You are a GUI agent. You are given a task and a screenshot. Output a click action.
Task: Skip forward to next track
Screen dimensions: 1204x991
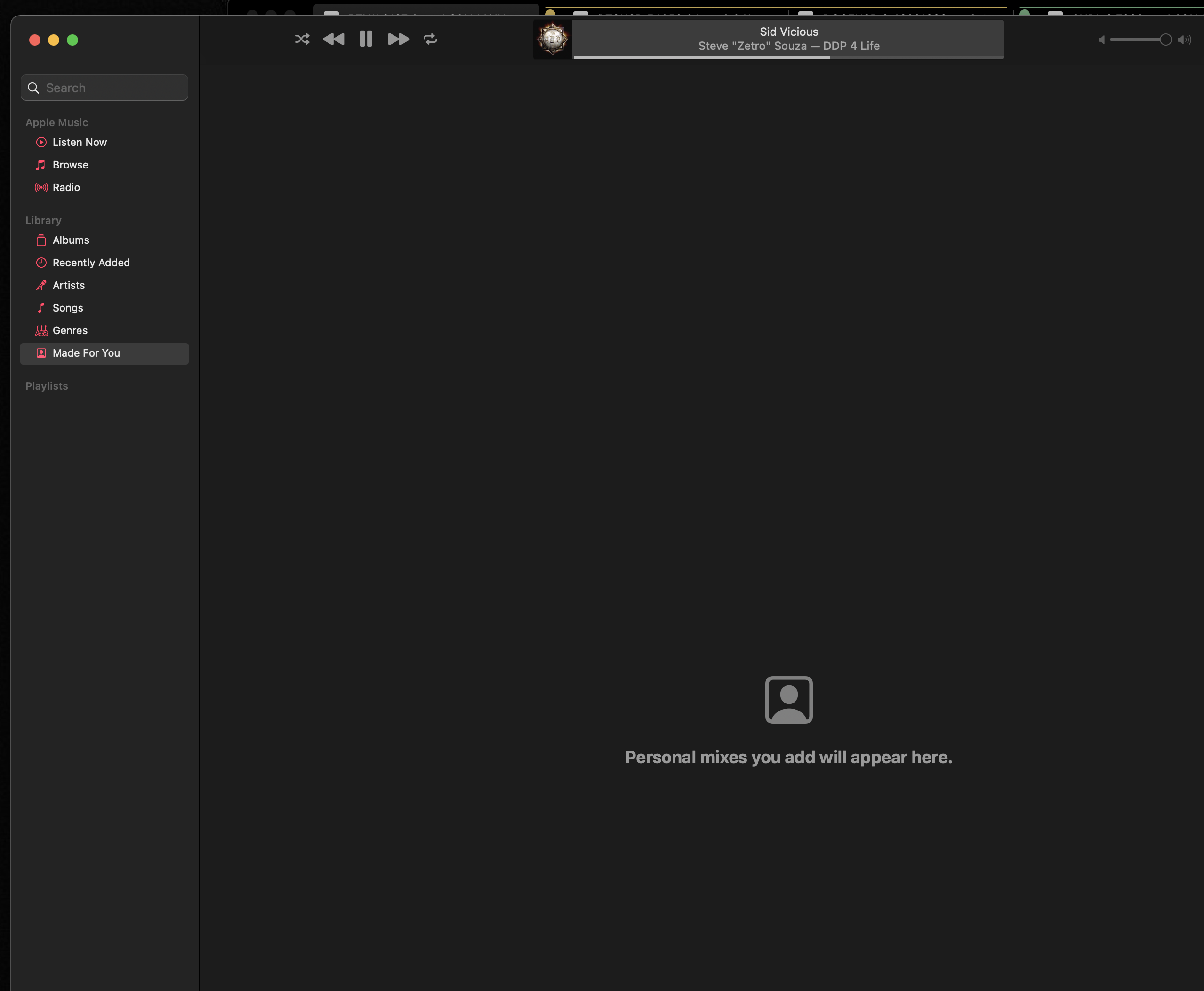tap(399, 39)
